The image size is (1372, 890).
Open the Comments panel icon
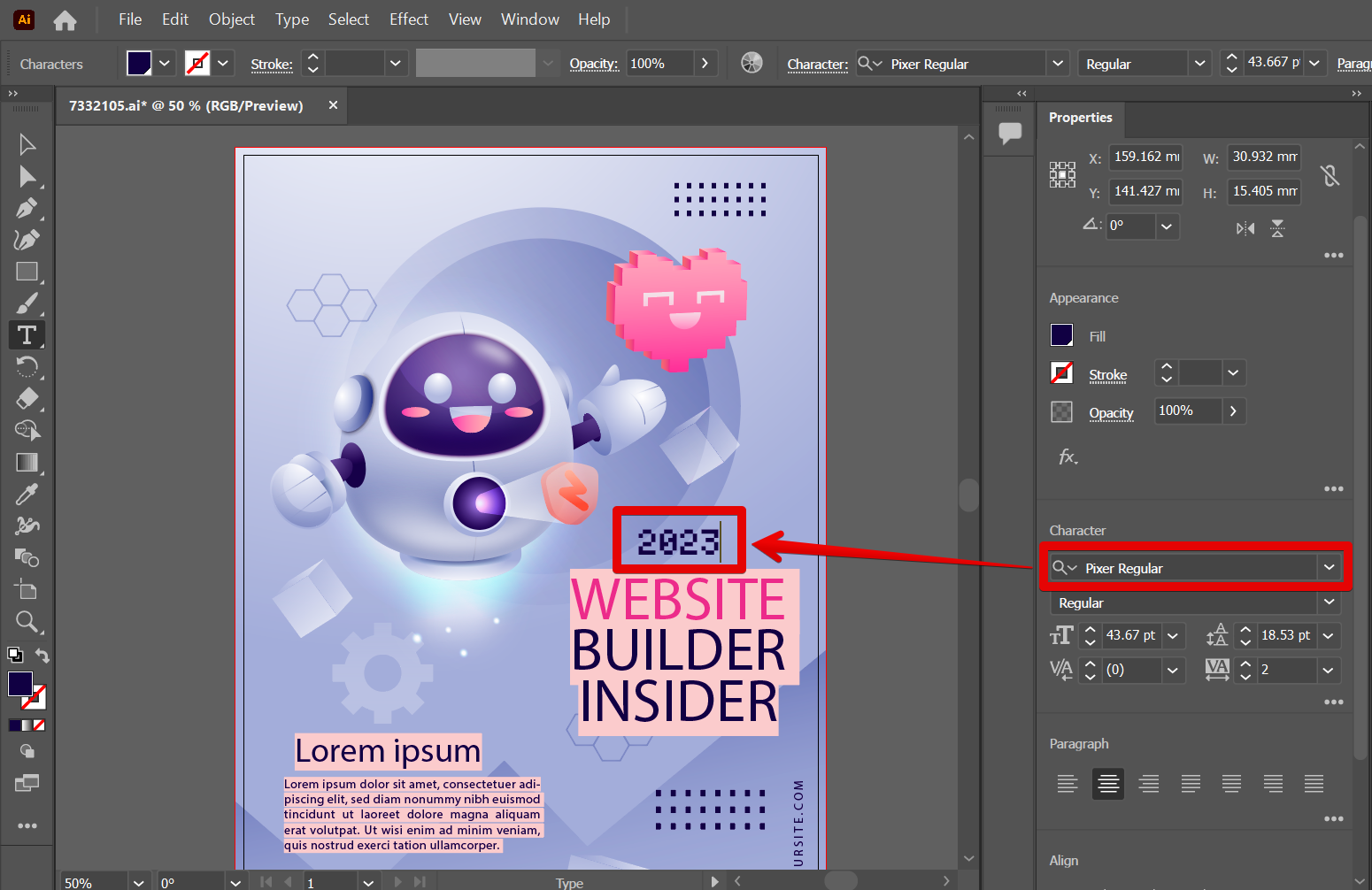(x=1010, y=133)
